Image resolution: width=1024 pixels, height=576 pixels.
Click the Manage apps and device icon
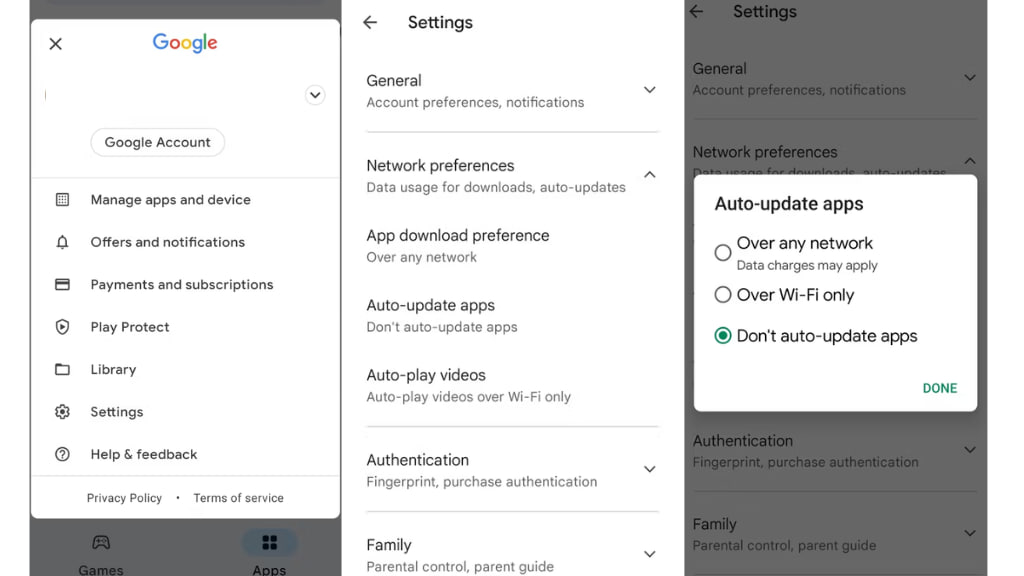[62, 200]
